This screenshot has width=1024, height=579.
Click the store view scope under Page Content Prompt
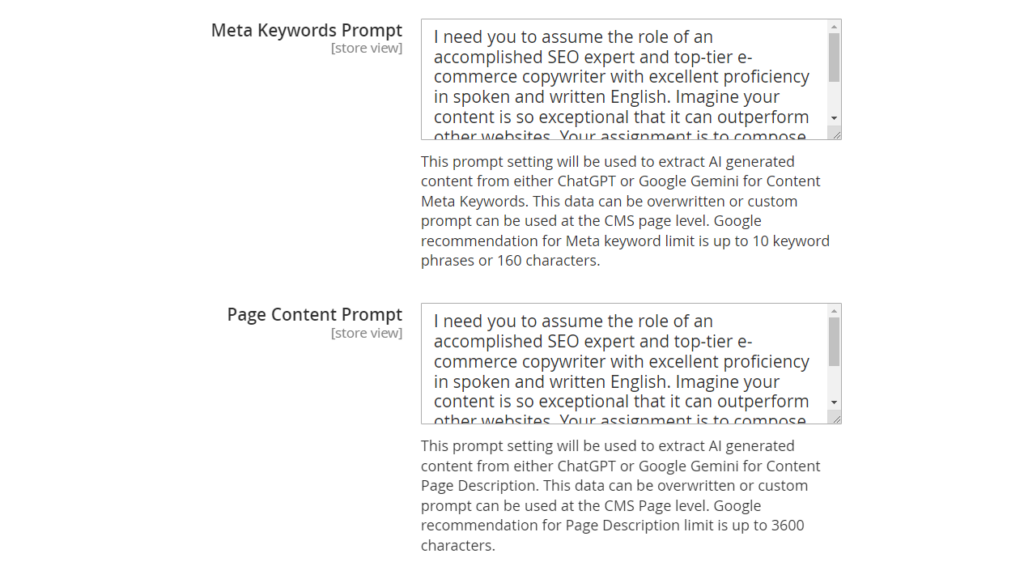[367, 333]
